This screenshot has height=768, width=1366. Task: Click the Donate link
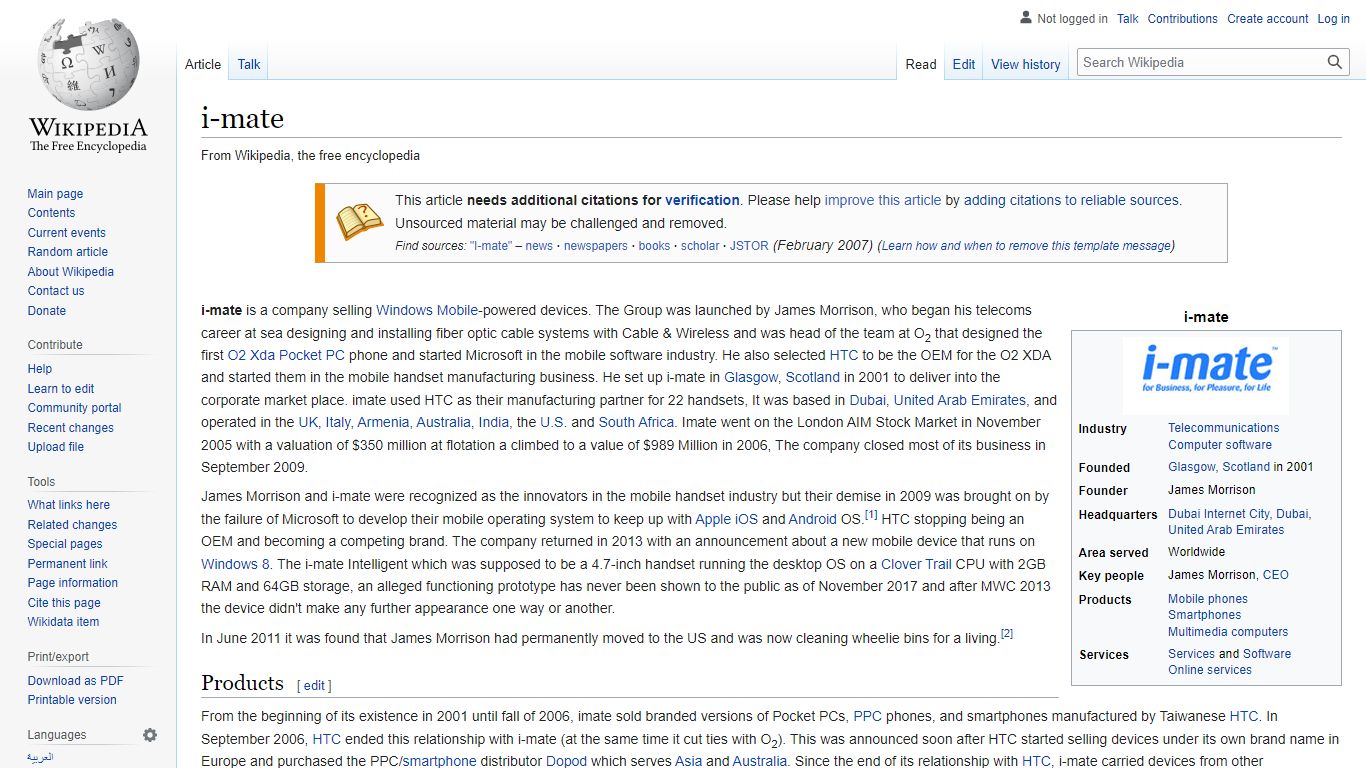(x=47, y=311)
